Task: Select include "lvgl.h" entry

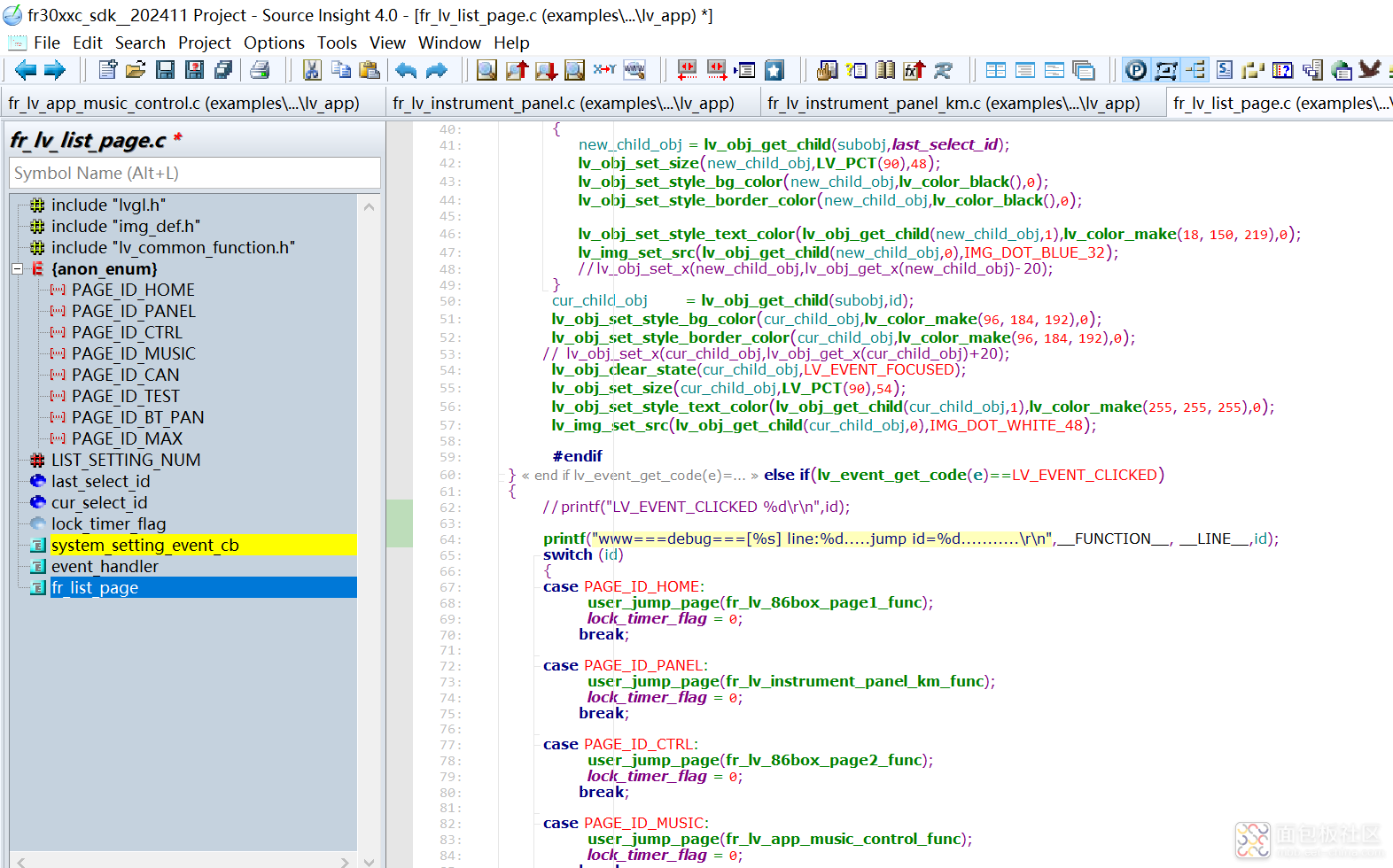Action: click(108, 205)
